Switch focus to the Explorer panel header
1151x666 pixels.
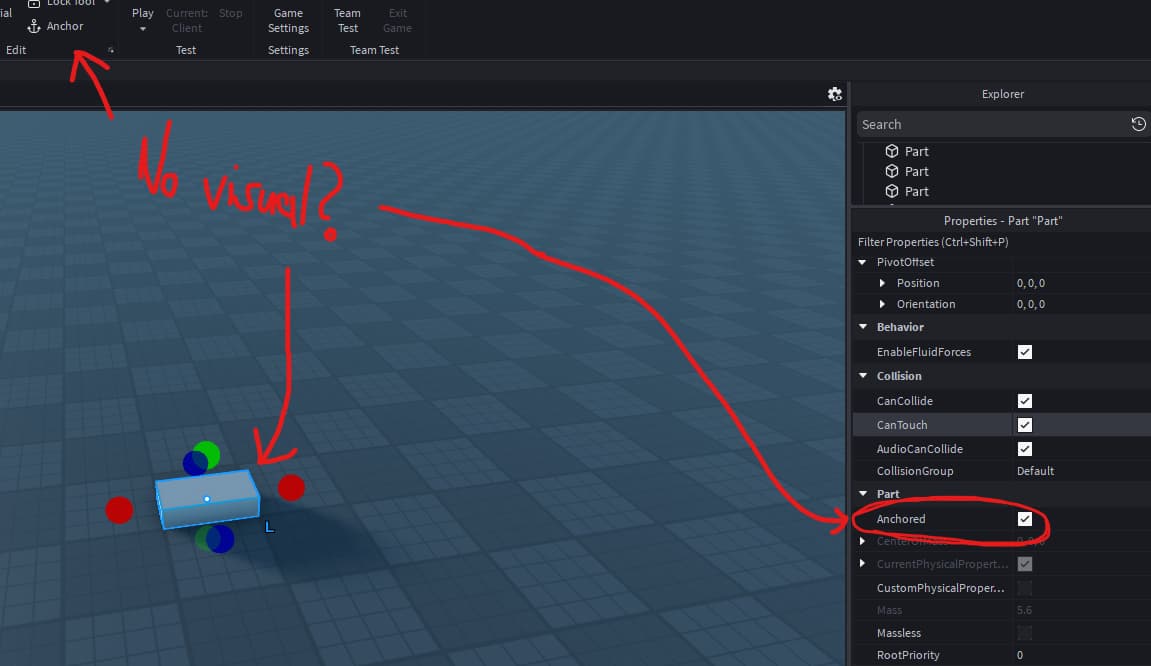pyautogui.click(x=1002, y=93)
